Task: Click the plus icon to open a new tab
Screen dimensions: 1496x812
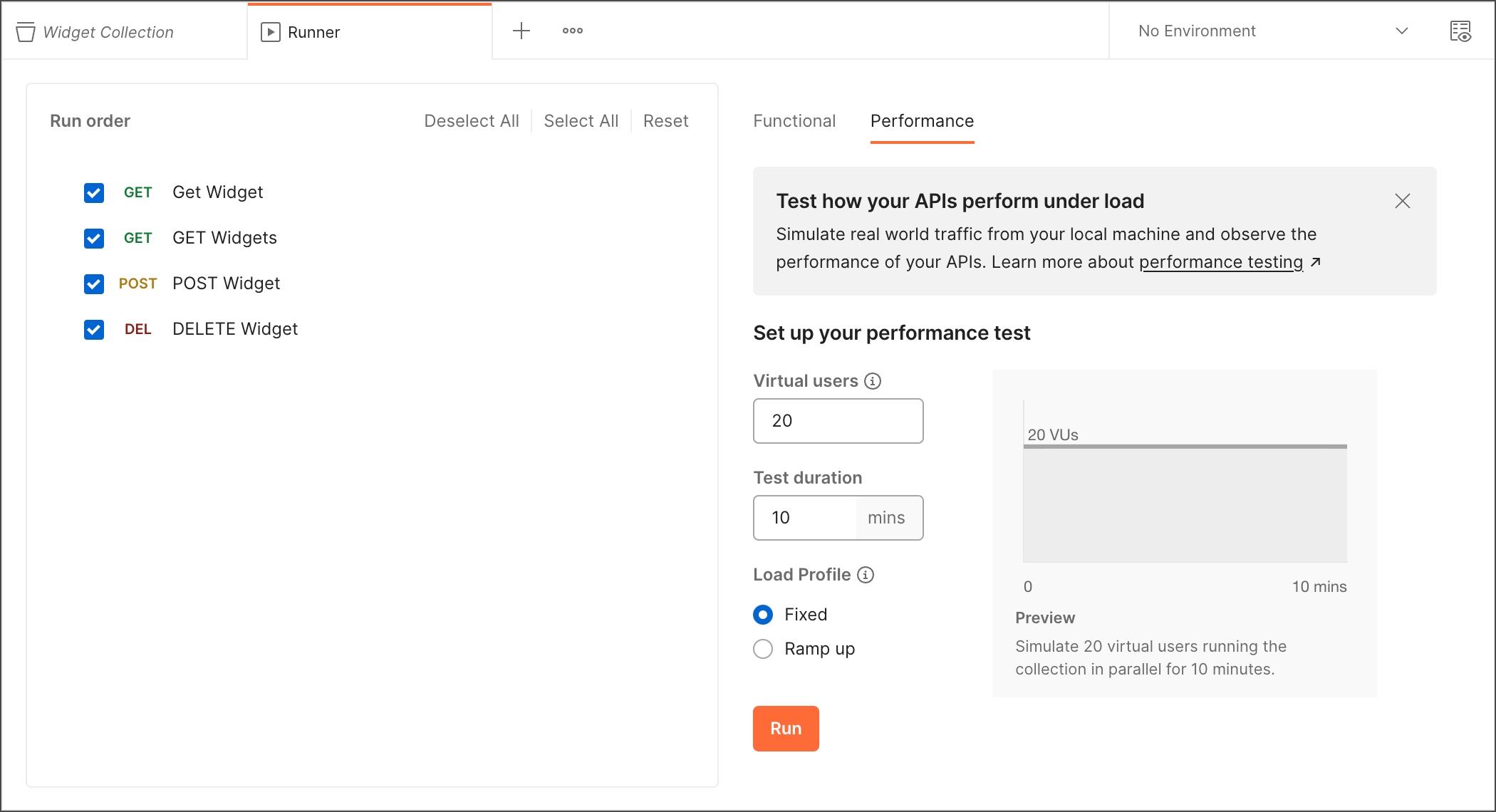Action: [523, 31]
